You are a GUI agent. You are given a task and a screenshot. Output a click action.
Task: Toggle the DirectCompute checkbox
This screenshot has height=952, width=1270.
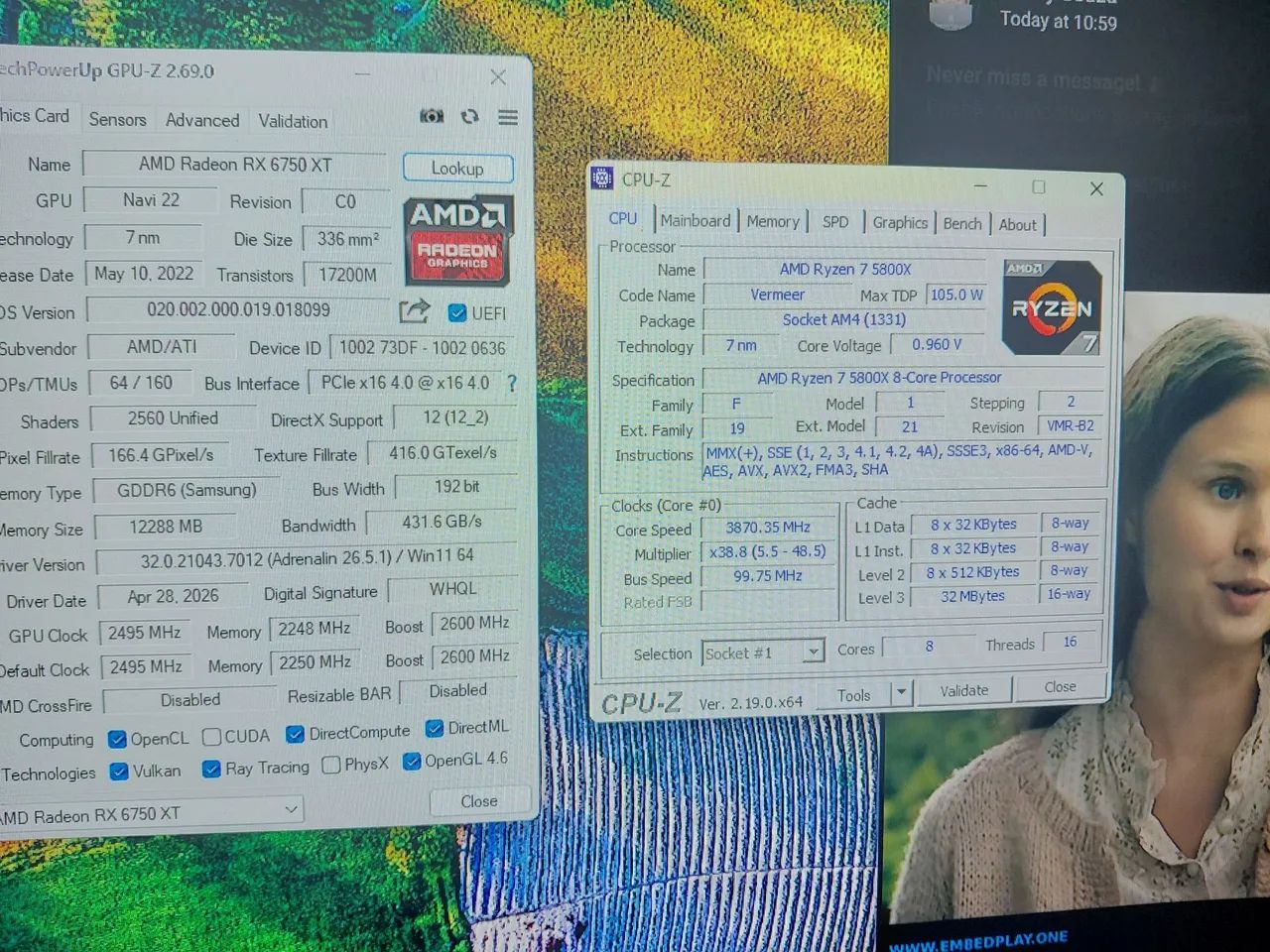point(295,734)
